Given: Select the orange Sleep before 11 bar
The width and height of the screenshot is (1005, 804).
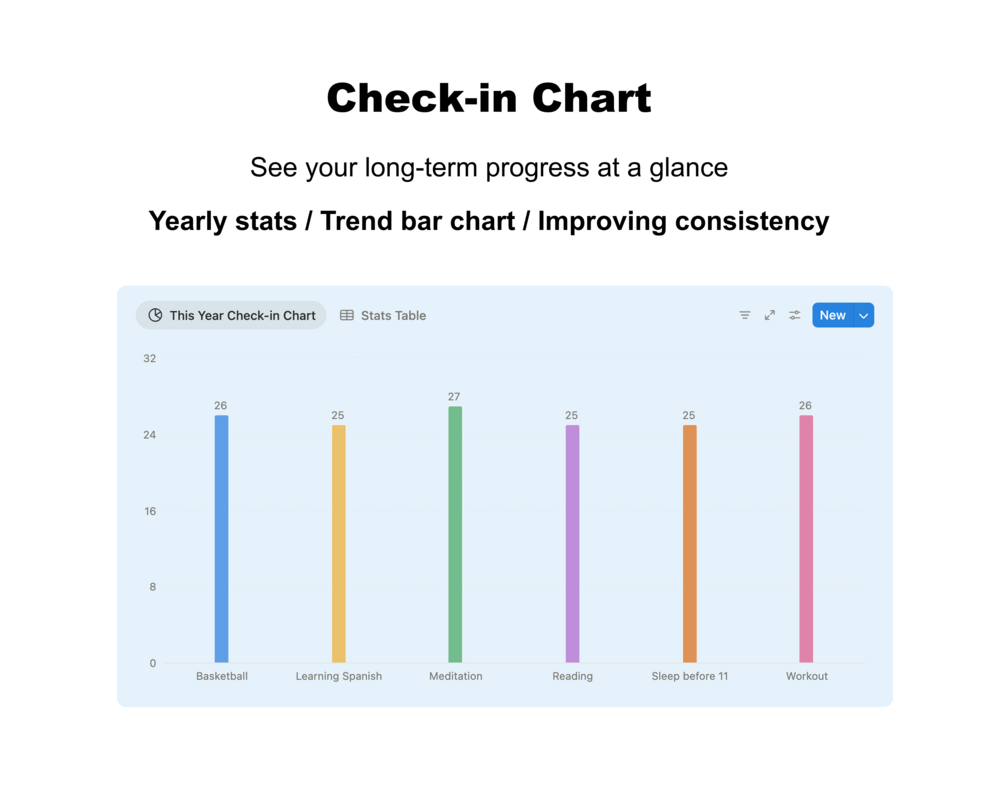Looking at the screenshot, I should [x=690, y=544].
